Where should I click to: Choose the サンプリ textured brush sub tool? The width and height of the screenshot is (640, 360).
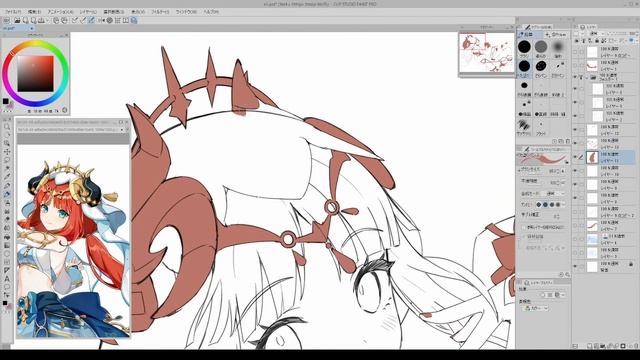pyautogui.click(x=524, y=127)
